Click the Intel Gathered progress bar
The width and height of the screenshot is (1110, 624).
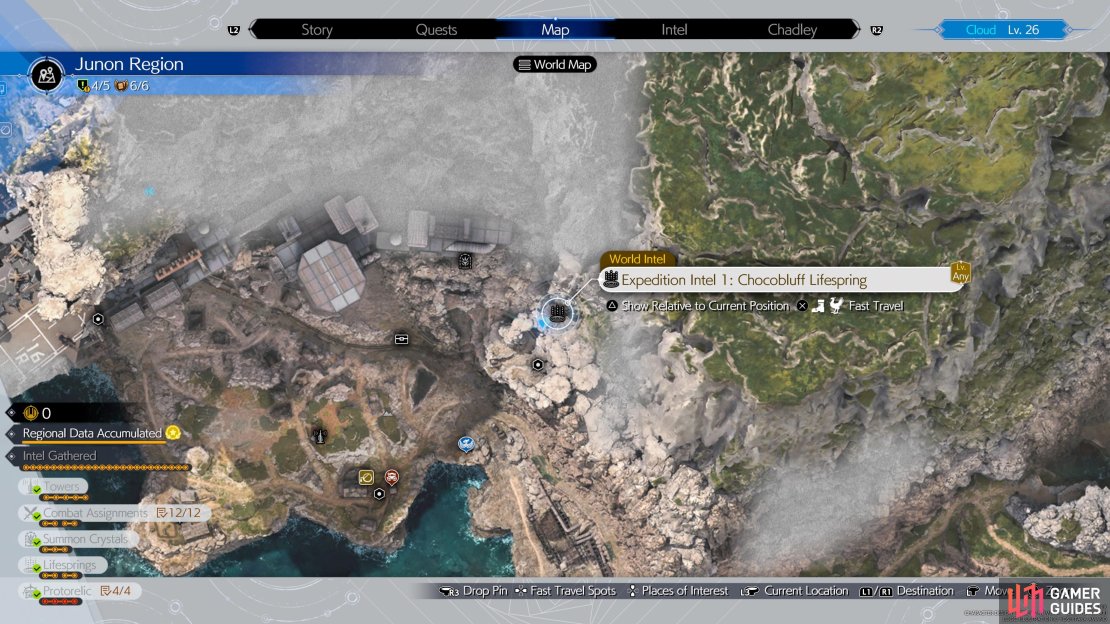click(x=106, y=467)
